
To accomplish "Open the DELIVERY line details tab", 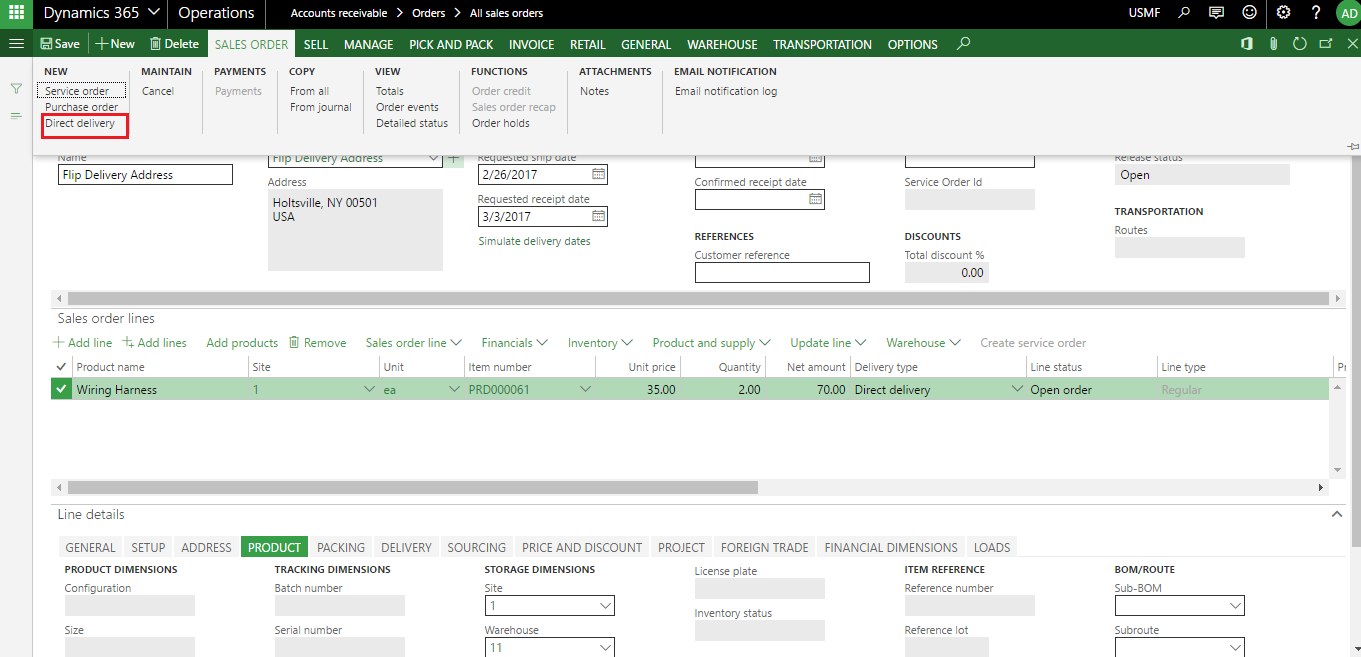I will click(x=406, y=547).
